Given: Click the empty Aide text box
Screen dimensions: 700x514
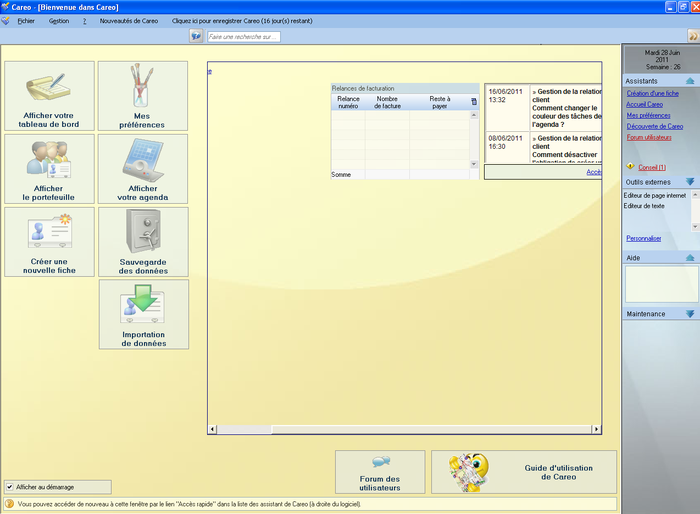Looking at the screenshot, I should tap(661, 284).
